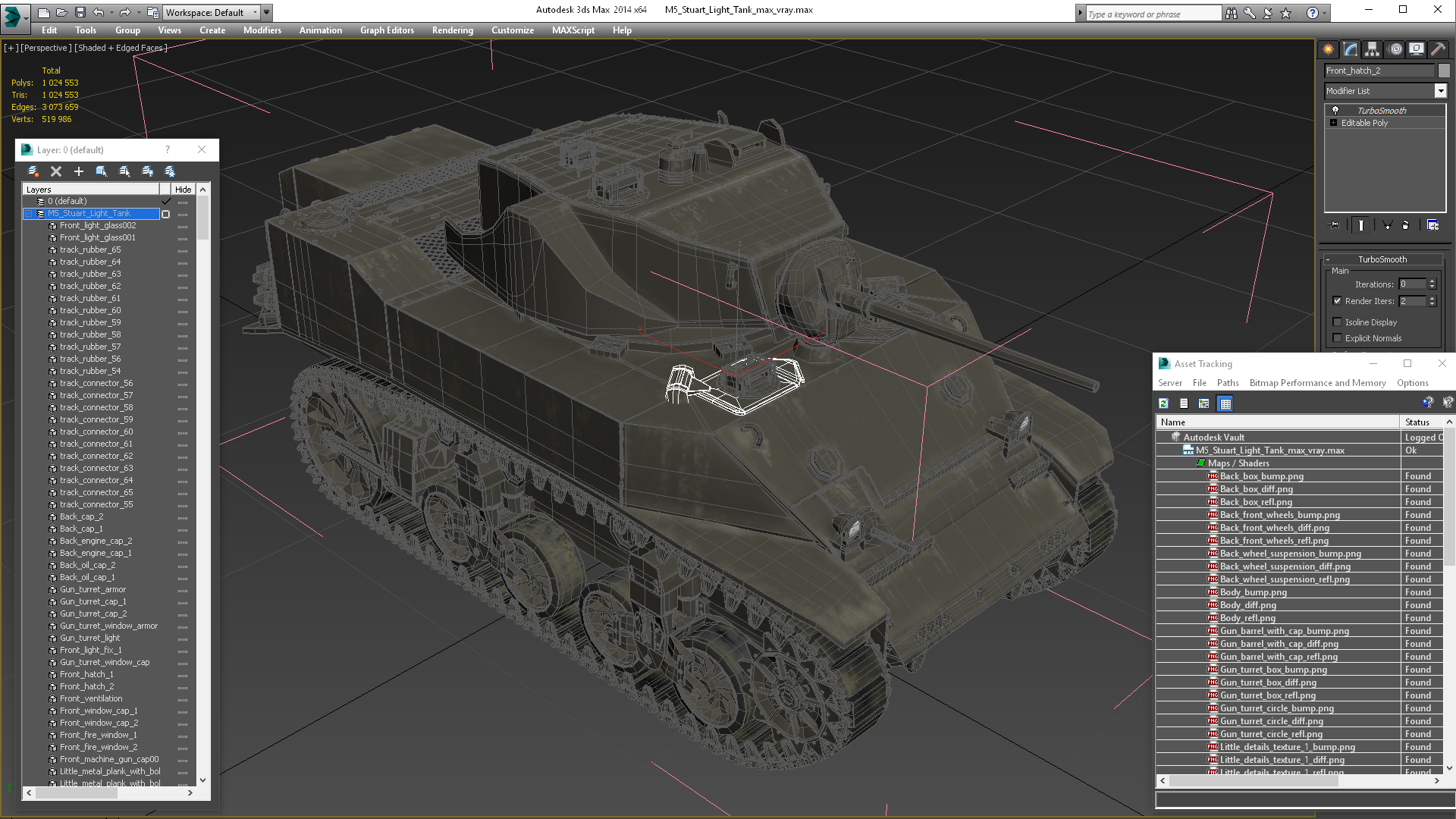Open the Hierarchy command panel tab
This screenshot has width=1456, height=819.
(1372, 49)
